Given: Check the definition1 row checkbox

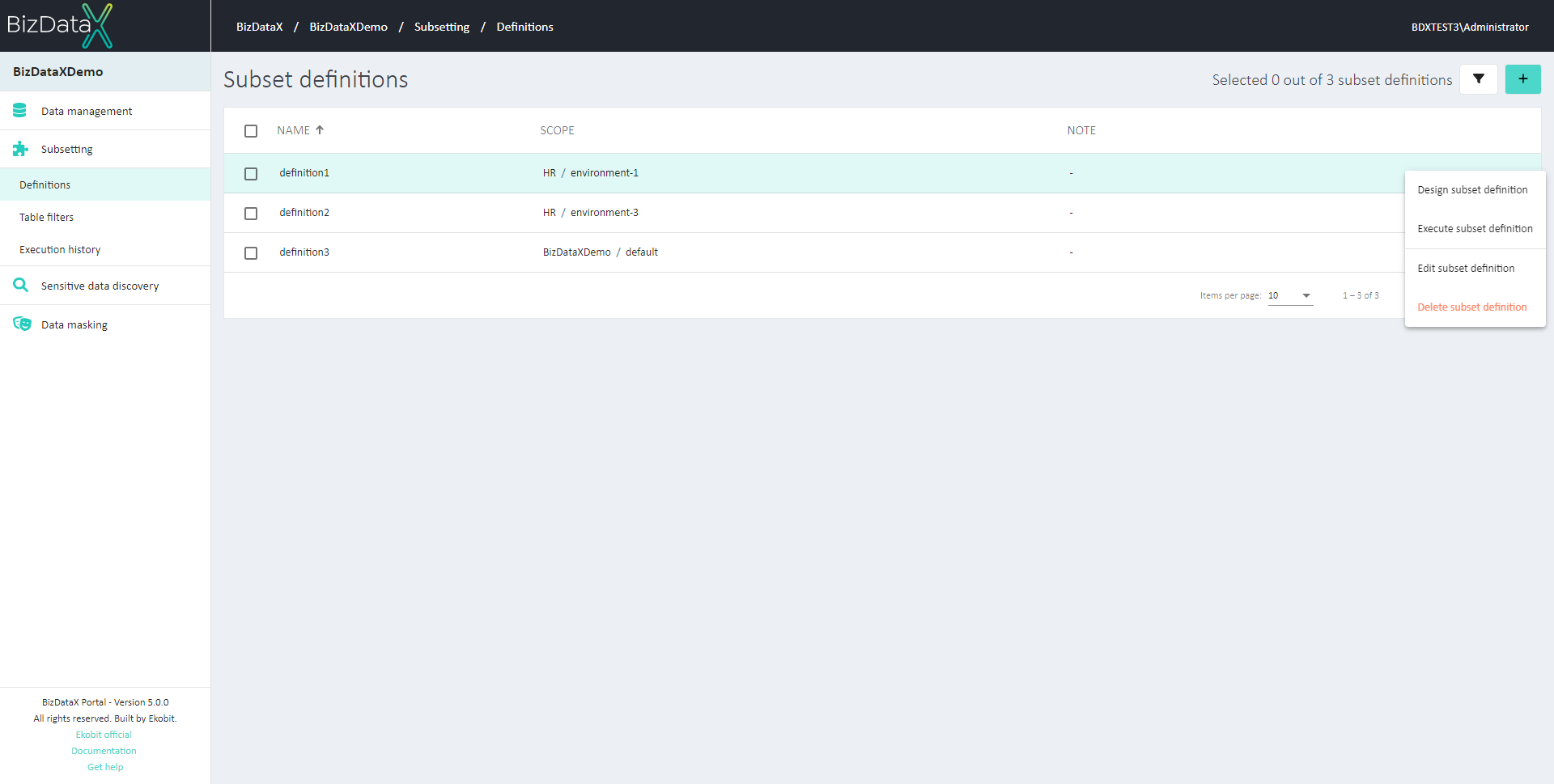Looking at the screenshot, I should [251, 174].
